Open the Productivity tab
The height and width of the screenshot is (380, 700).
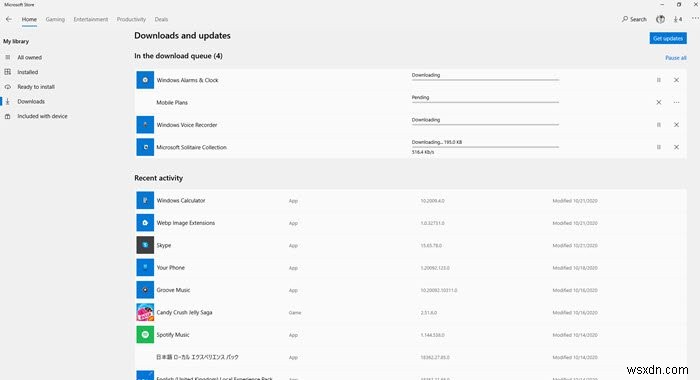(x=131, y=19)
